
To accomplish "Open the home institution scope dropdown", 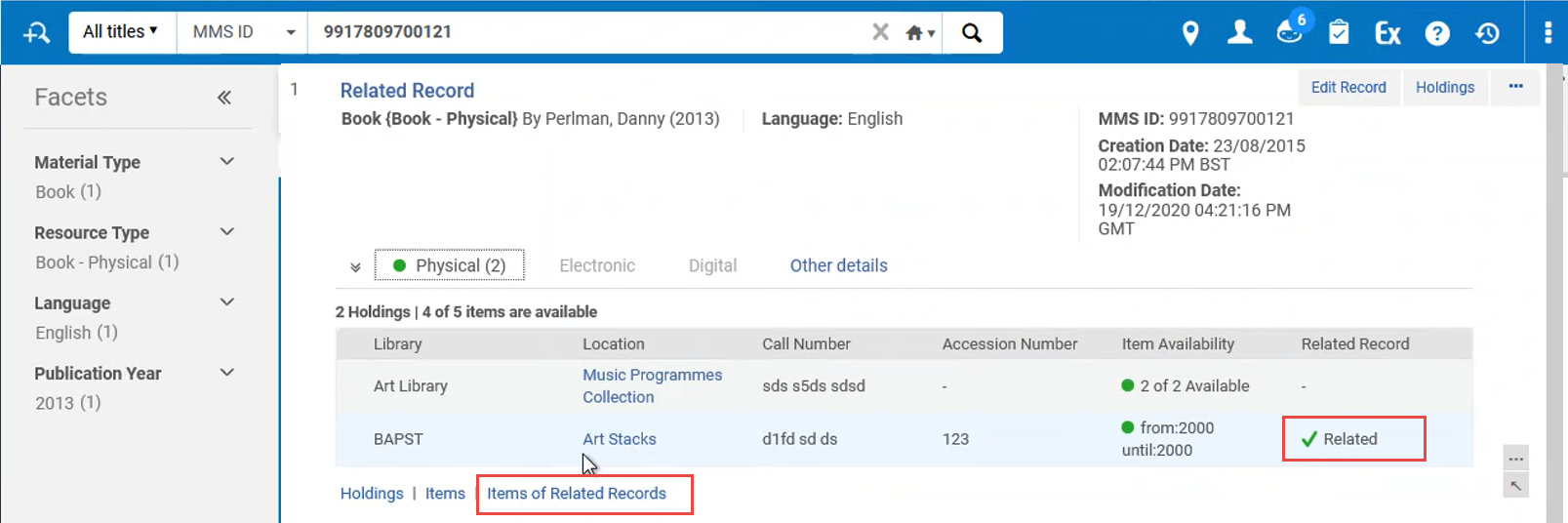I will [x=919, y=33].
